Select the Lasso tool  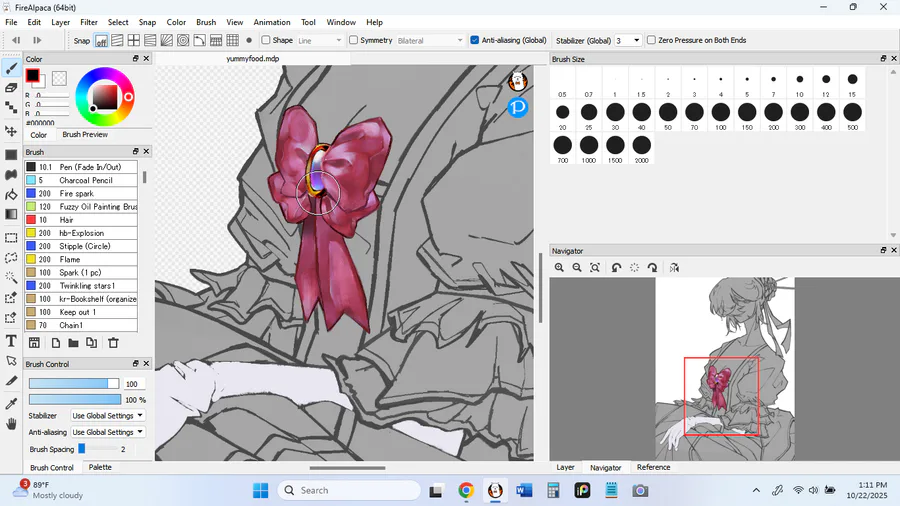[11, 258]
